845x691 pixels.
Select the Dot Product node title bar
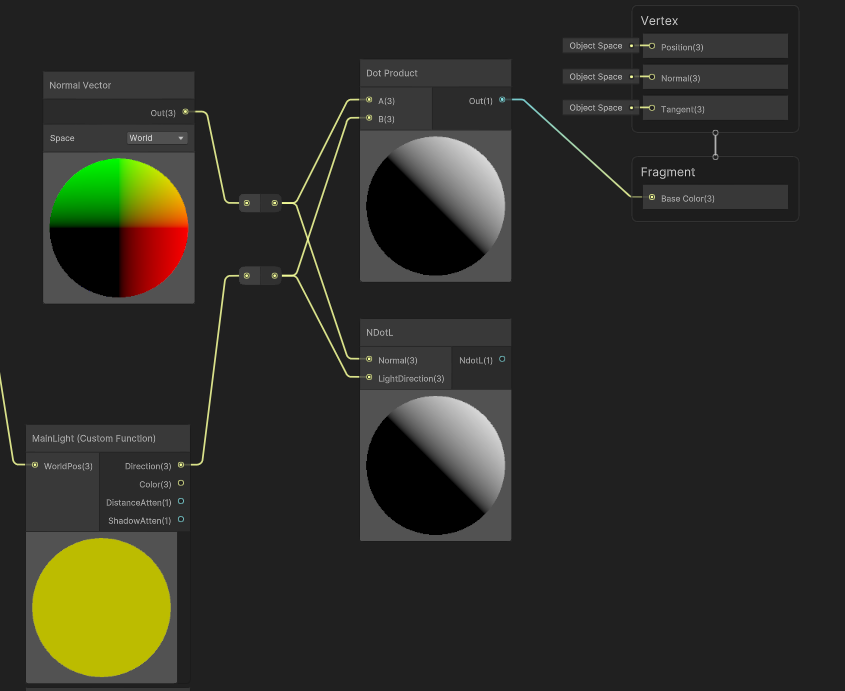(x=435, y=73)
